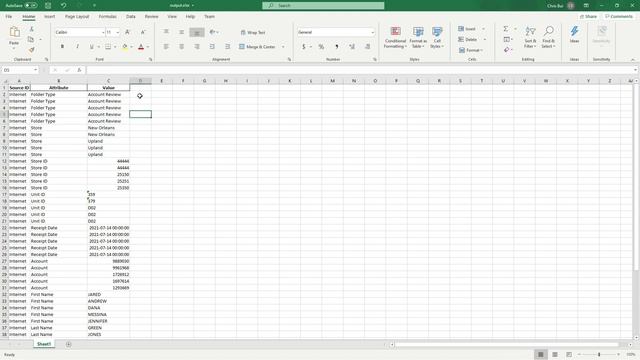
Task: Click the Undo arrow in title bar
Action: [64, 5]
